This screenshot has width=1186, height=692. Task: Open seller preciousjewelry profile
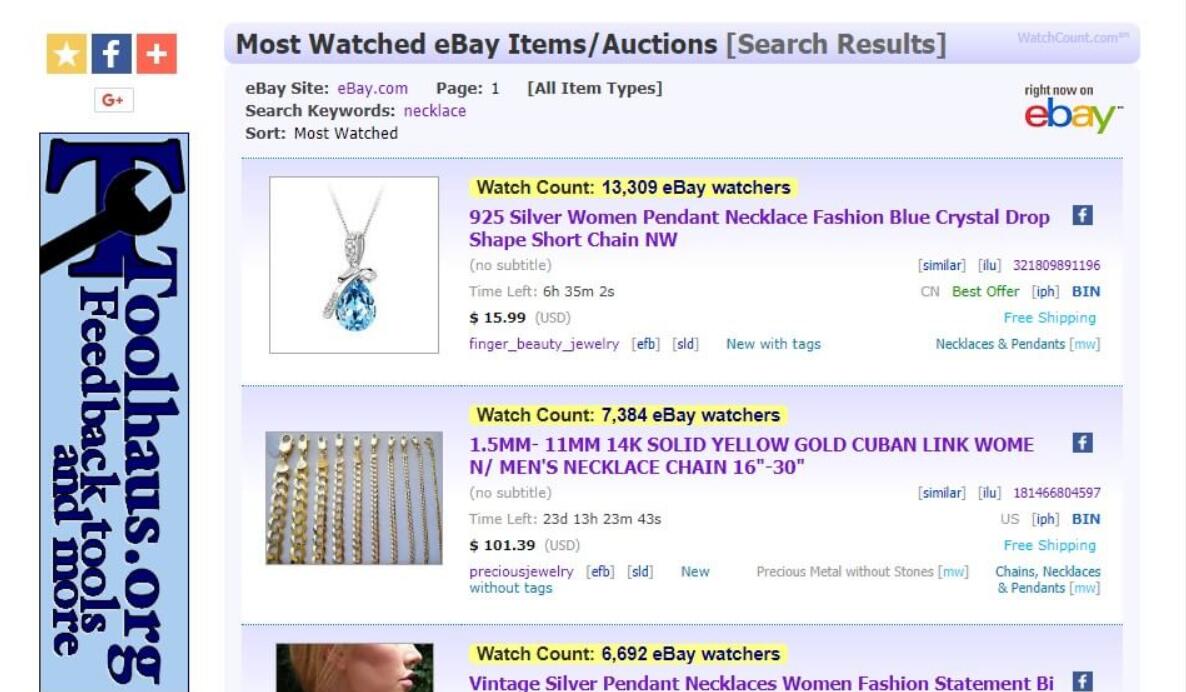(x=521, y=572)
